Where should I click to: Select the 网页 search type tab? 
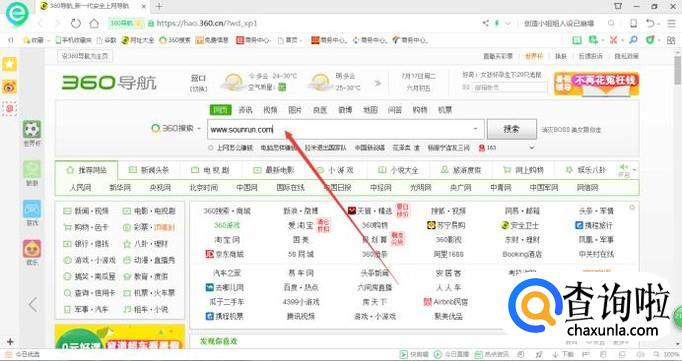[x=221, y=110]
